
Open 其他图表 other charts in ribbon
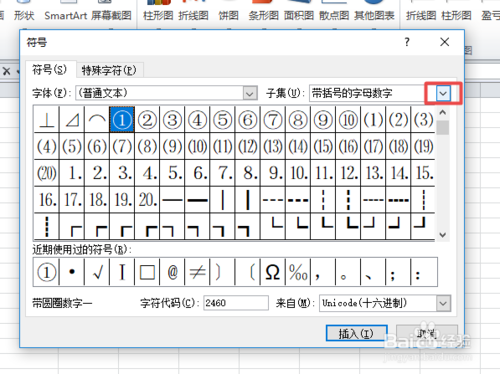374,15
